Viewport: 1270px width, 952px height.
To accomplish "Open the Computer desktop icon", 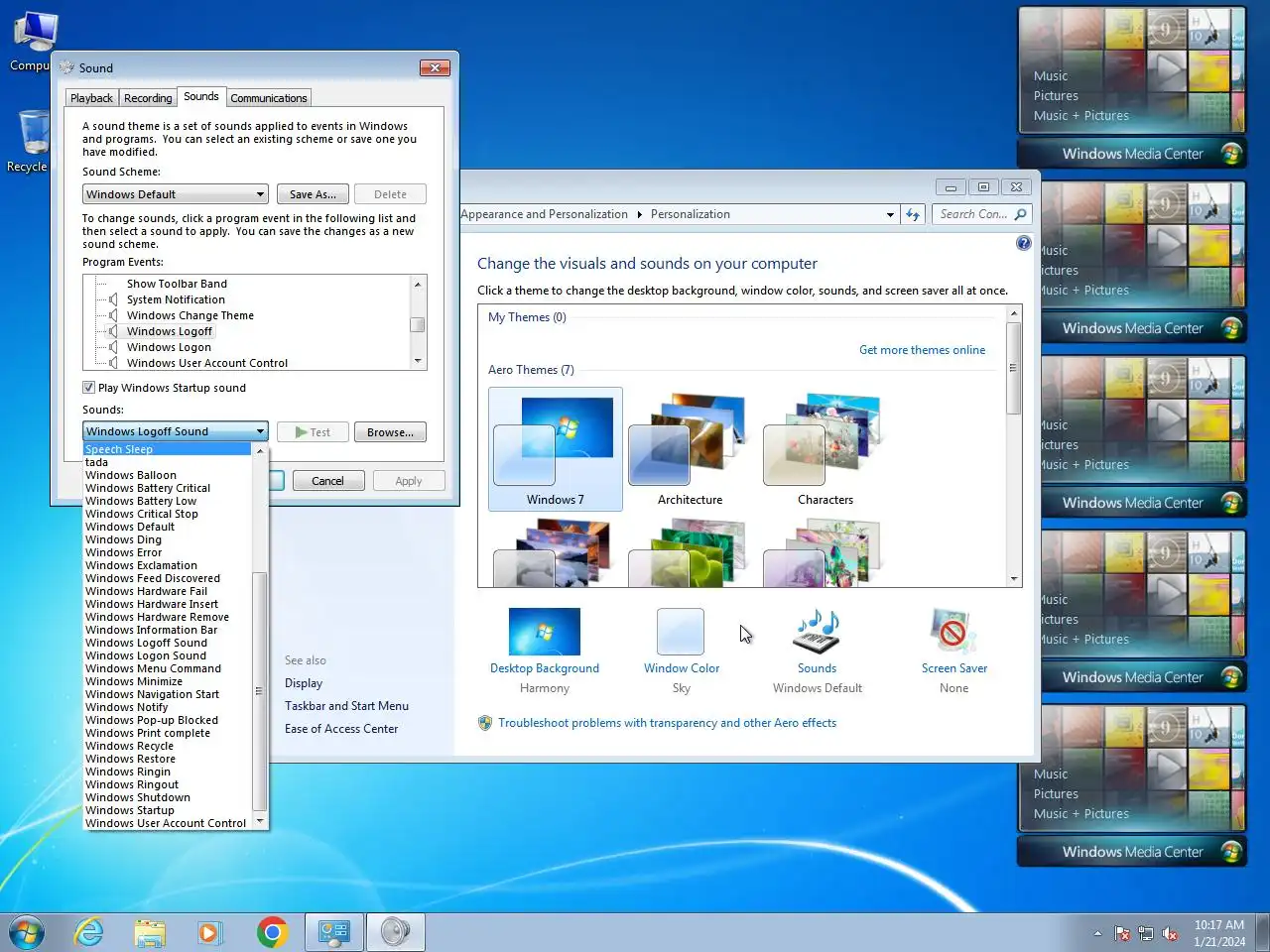I will pyautogui.click(x=34, y=40).
